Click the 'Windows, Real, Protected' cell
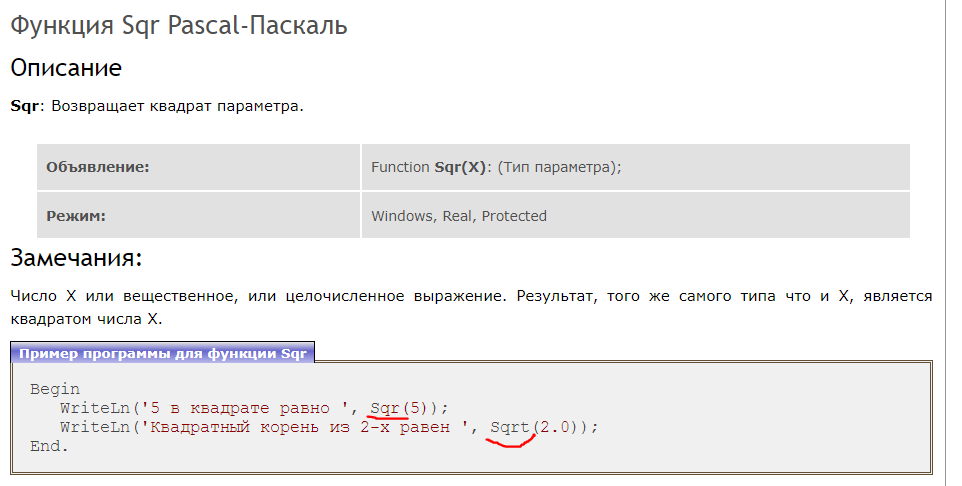Screen dimensions: 962x486 click(x=636, y=215)
